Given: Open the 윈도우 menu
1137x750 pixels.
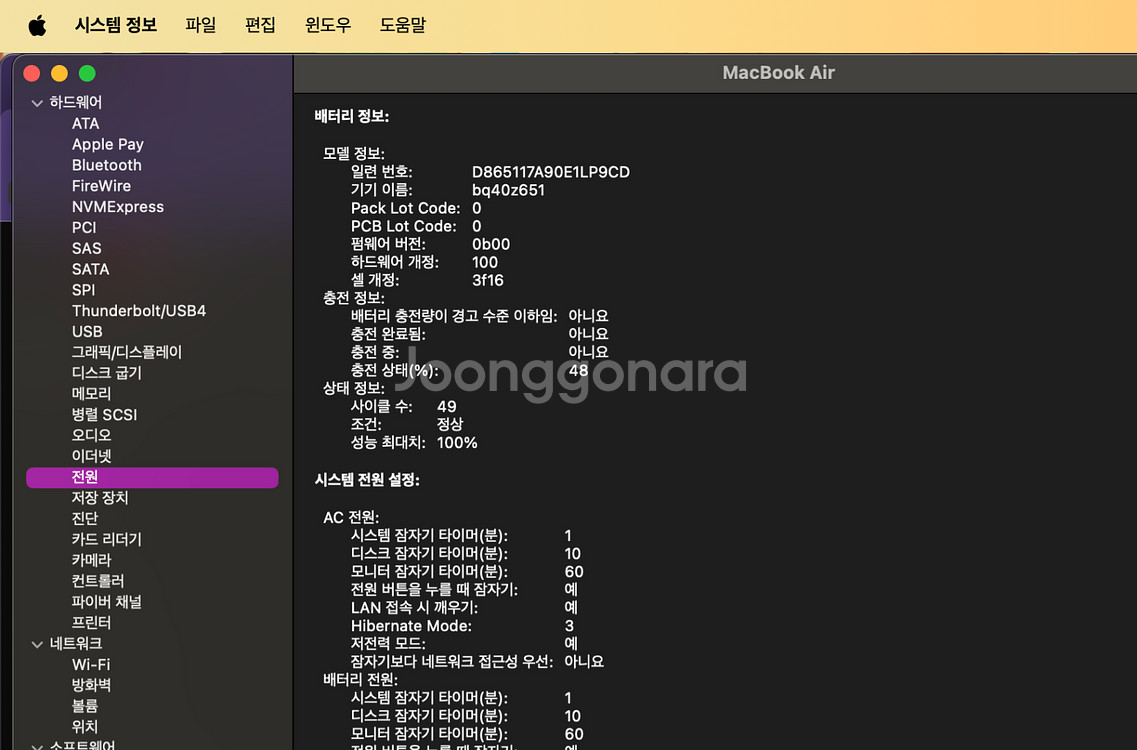Looking at the screenshot, I should coord(328,25).
